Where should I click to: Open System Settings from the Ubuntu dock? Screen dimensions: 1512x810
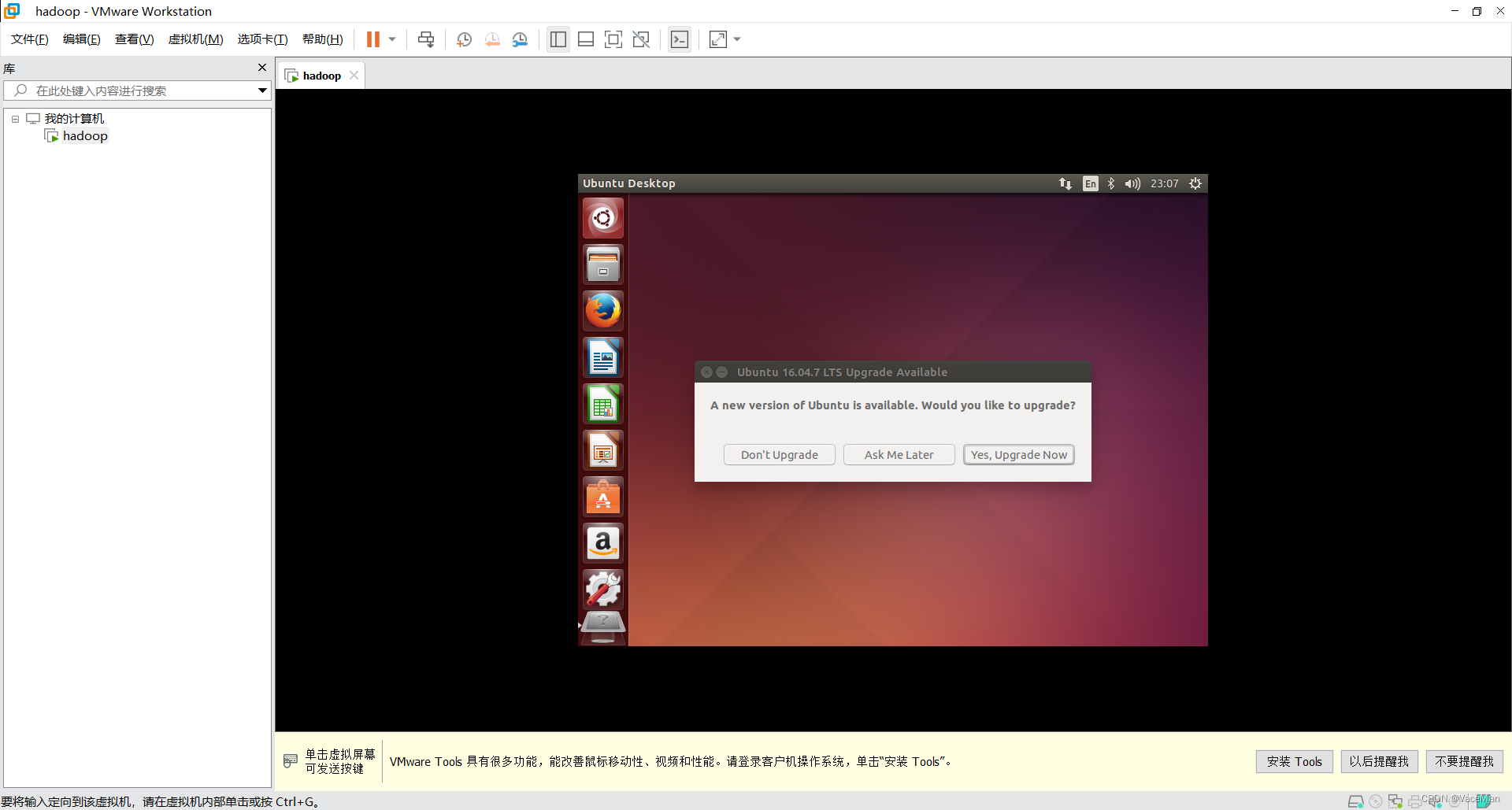tap(602, 589)
